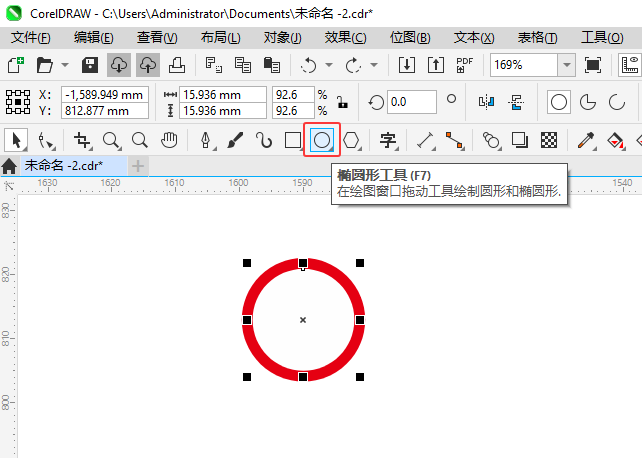Select the Rectangle tool
The width and height of the screenshot is (642, 458).
click(293, 140)
